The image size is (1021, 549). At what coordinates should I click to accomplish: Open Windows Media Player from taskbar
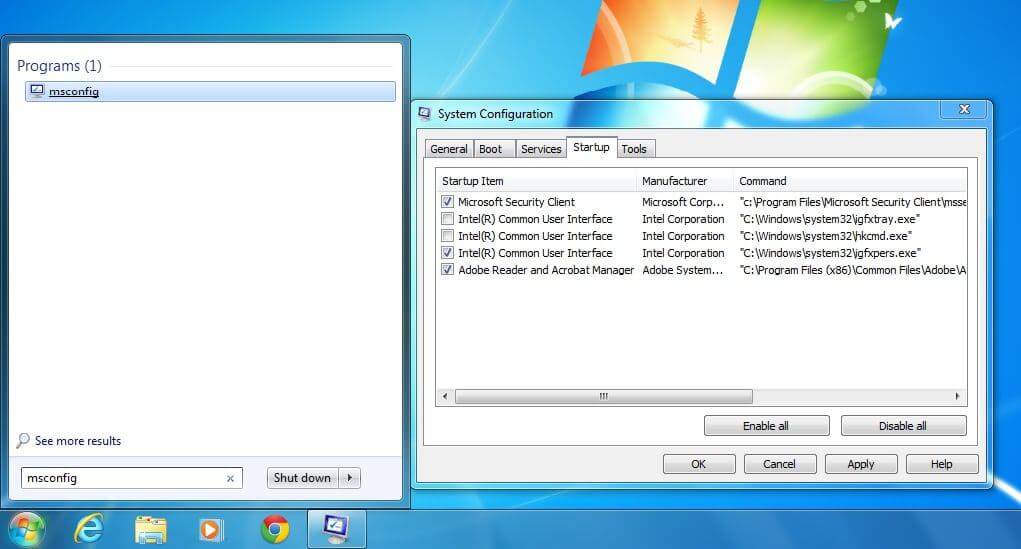(x=210, y=529)
